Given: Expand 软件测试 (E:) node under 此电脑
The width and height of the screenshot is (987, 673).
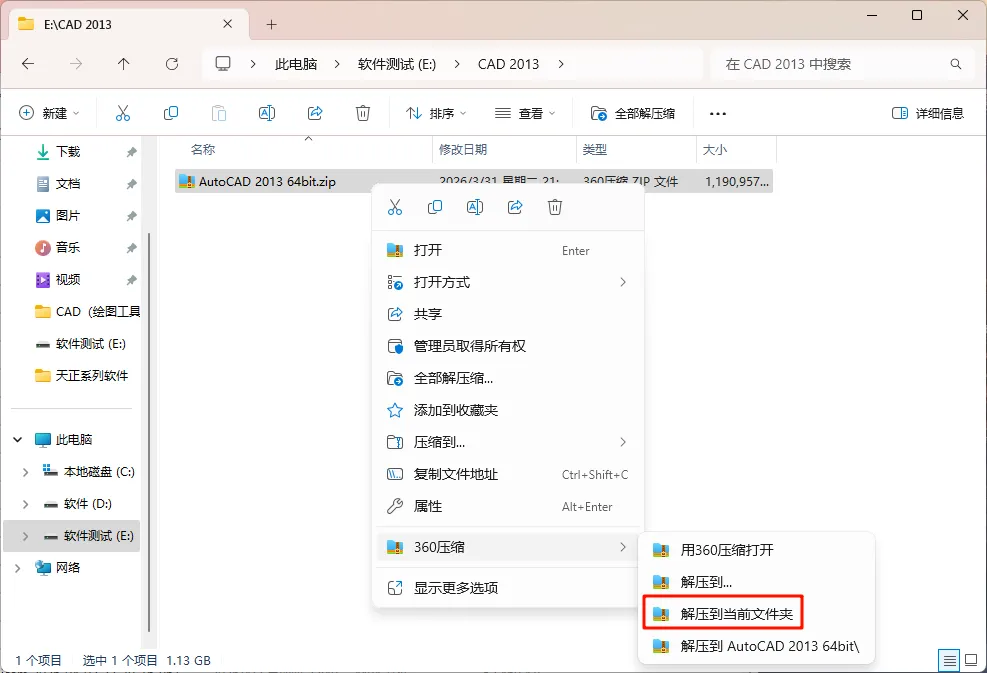Looking at the screenshot, I should 25,536.
